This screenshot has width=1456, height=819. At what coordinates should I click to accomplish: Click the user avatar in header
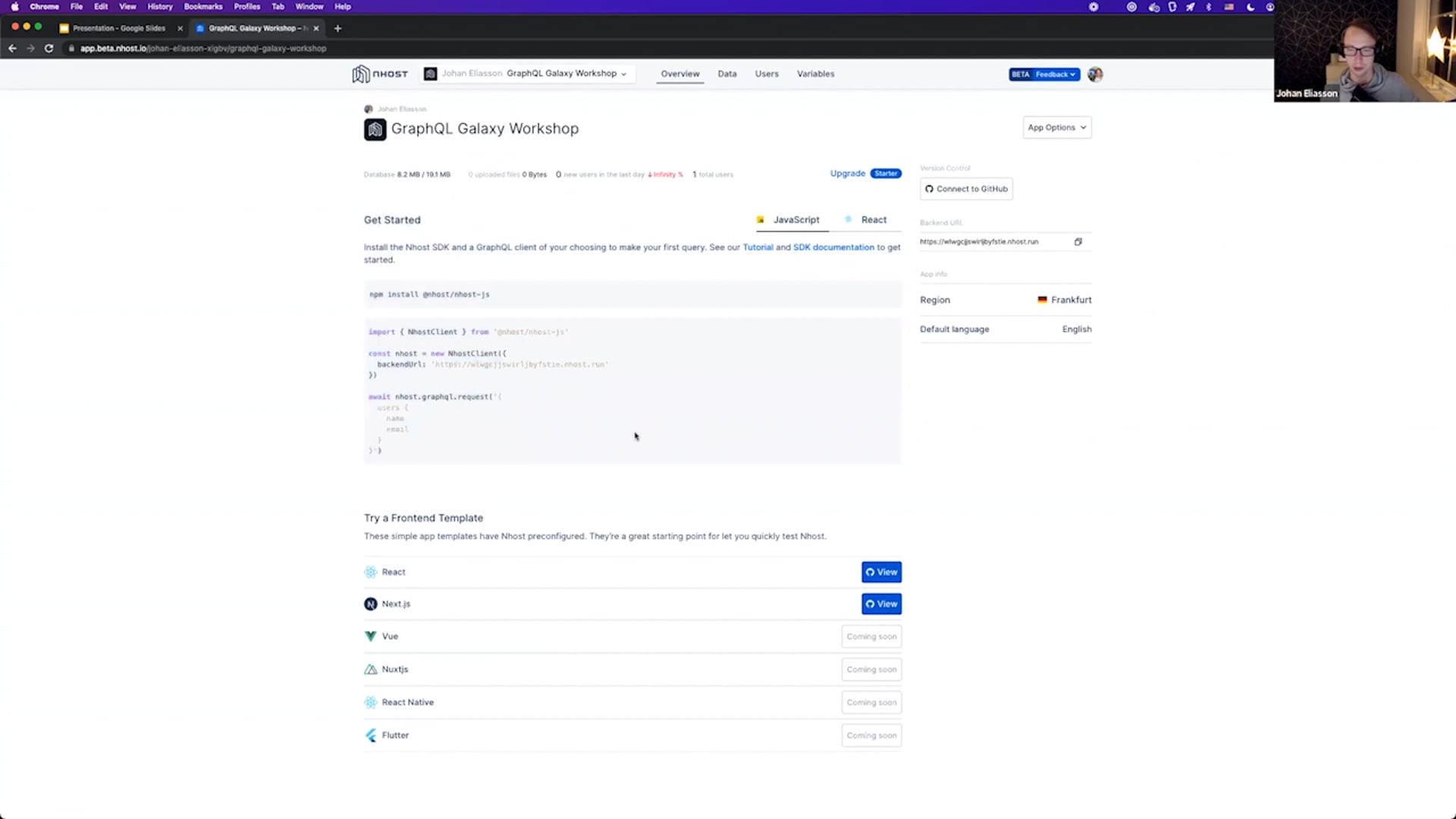point(1094,74)
